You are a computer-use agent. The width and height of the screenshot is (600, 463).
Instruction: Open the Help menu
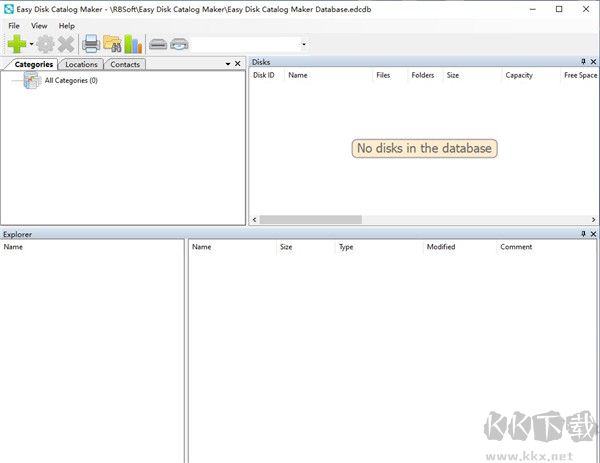[67, 26]
